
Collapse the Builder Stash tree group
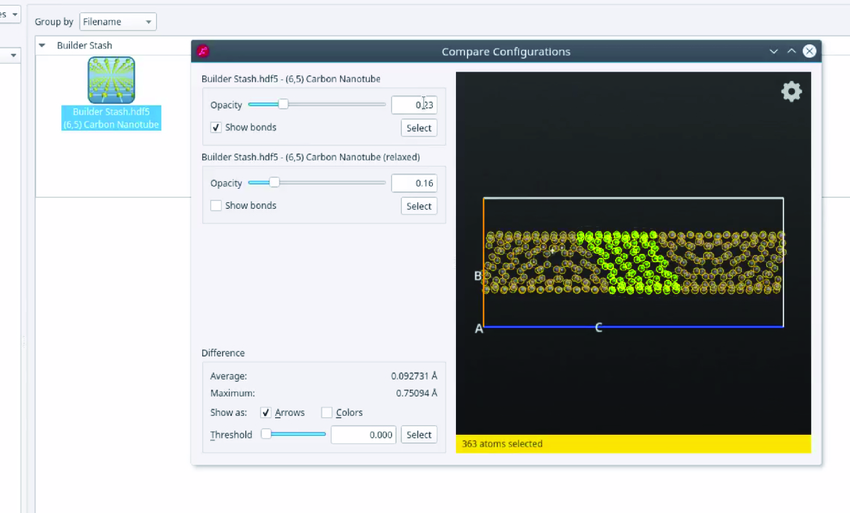(42, 46)
